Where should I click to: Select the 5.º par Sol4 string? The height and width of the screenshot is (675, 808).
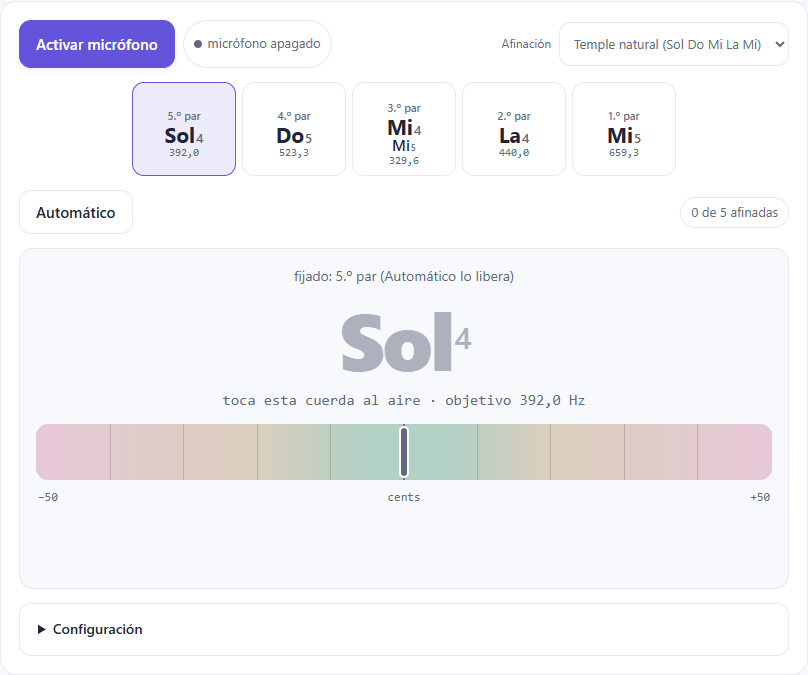click(184, 129)
